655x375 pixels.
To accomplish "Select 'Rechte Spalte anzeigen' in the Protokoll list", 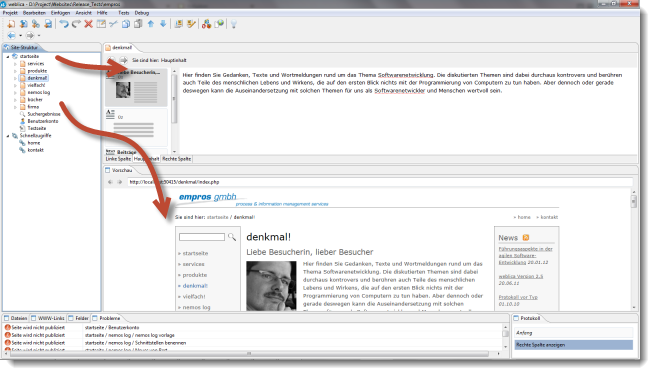I will pyautogui.click(x=574, y=345).
